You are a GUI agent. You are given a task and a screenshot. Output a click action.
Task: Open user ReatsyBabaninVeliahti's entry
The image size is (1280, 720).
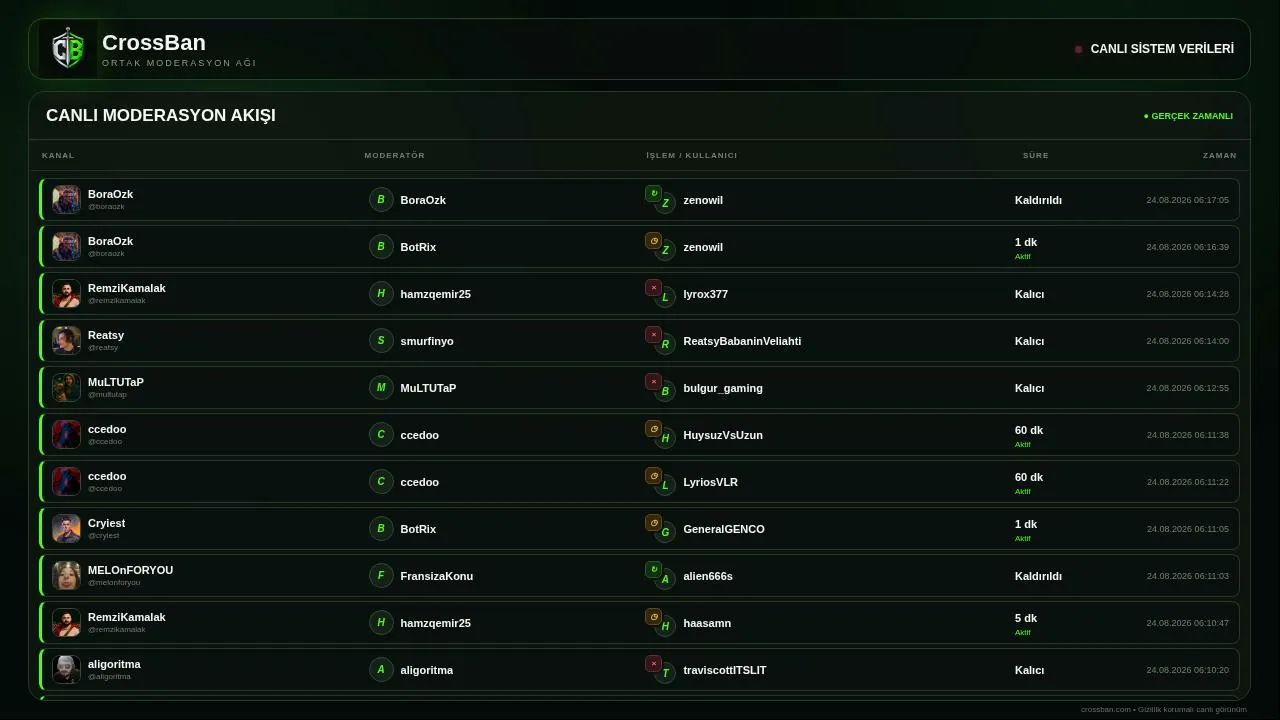coord(742,341)
